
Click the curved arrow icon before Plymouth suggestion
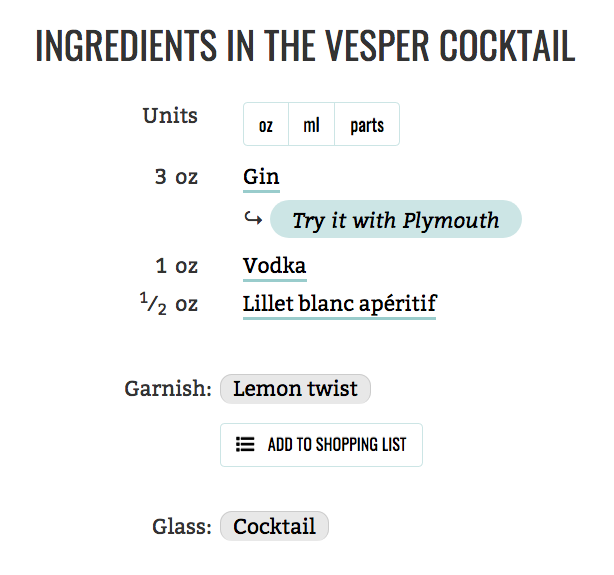click(253, 219)
